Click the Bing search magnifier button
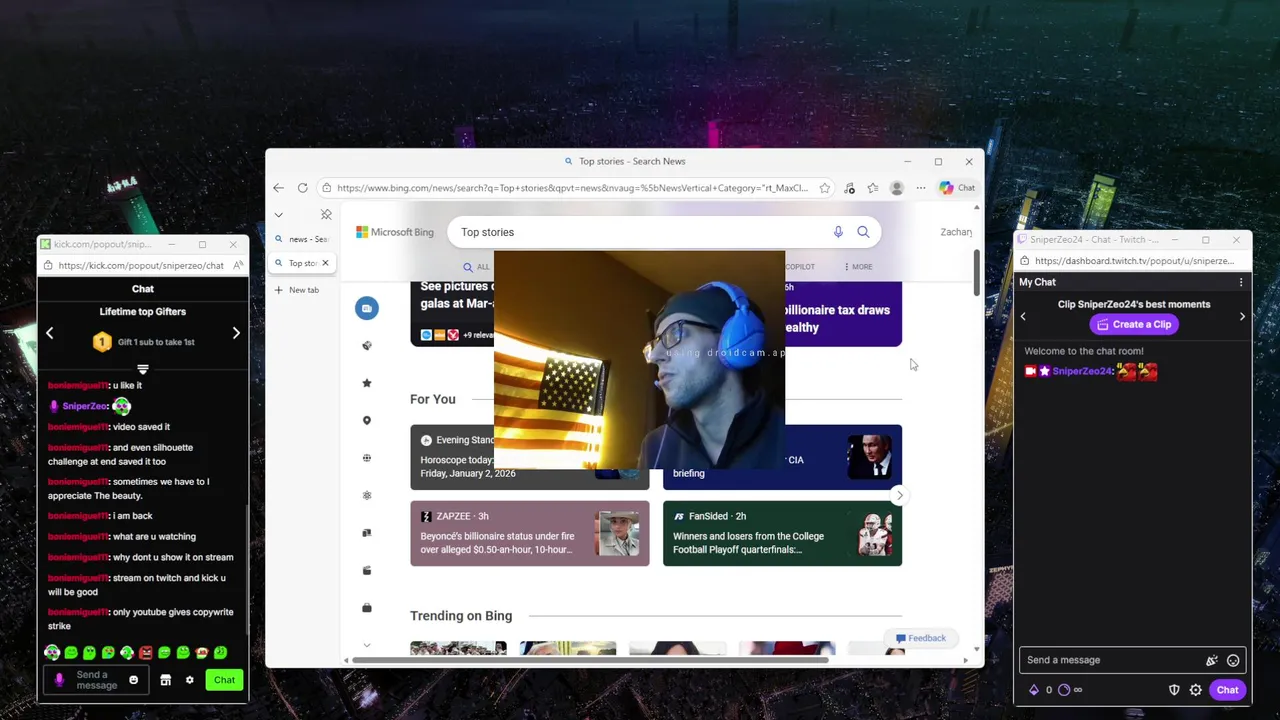Screen dimensions: 1280x720 coord(863,232)
